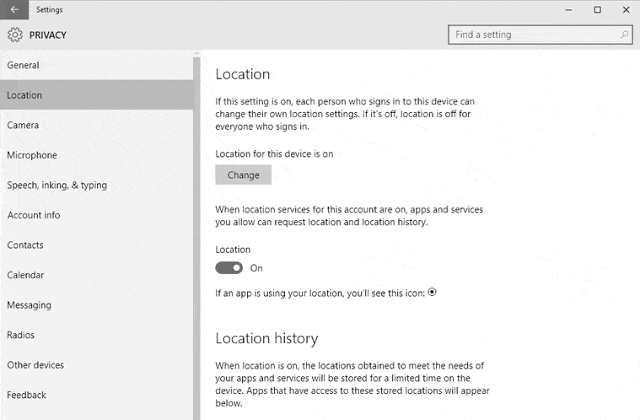Open Speech, inking, & typing settings
The width and height of the screenshot is (640, 420).
tap(96, 185)
